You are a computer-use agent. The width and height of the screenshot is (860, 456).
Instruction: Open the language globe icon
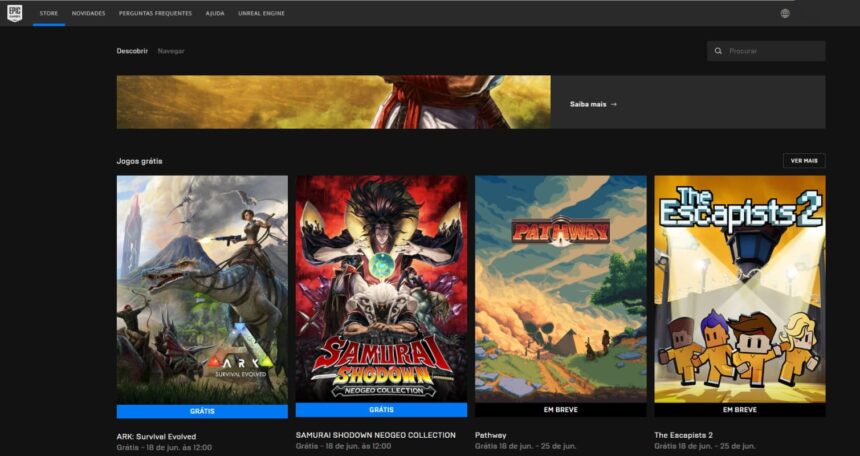(x=785, y=14)
